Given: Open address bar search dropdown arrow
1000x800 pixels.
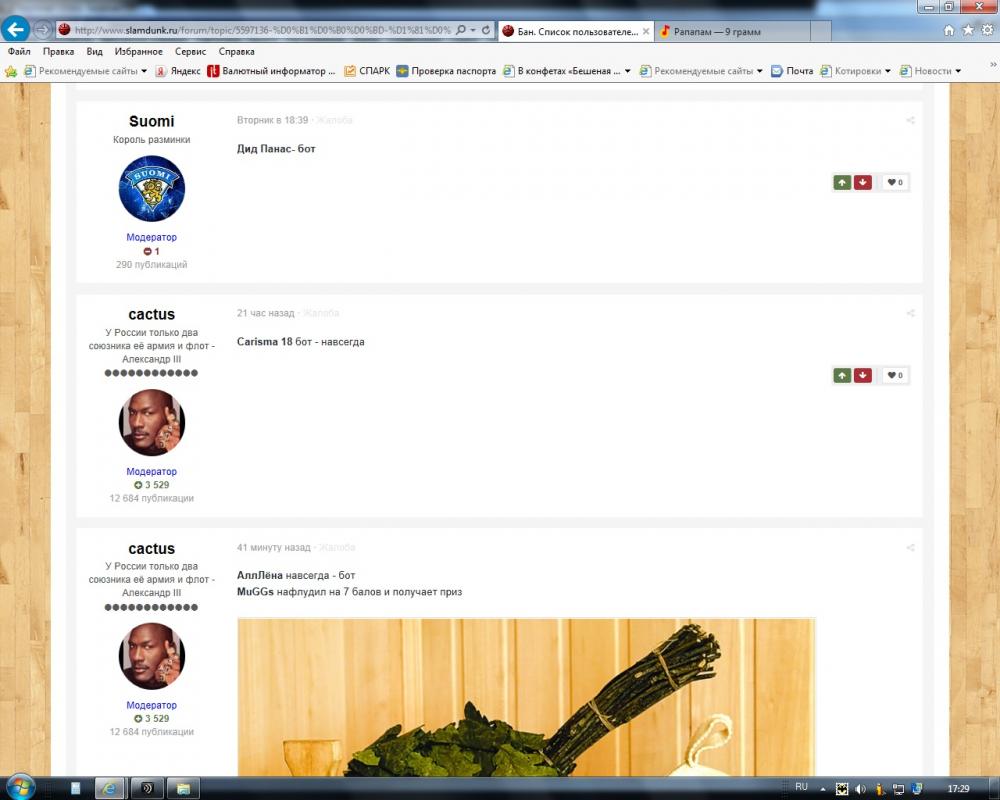Looking at the screenshot, I should [473, 31].
